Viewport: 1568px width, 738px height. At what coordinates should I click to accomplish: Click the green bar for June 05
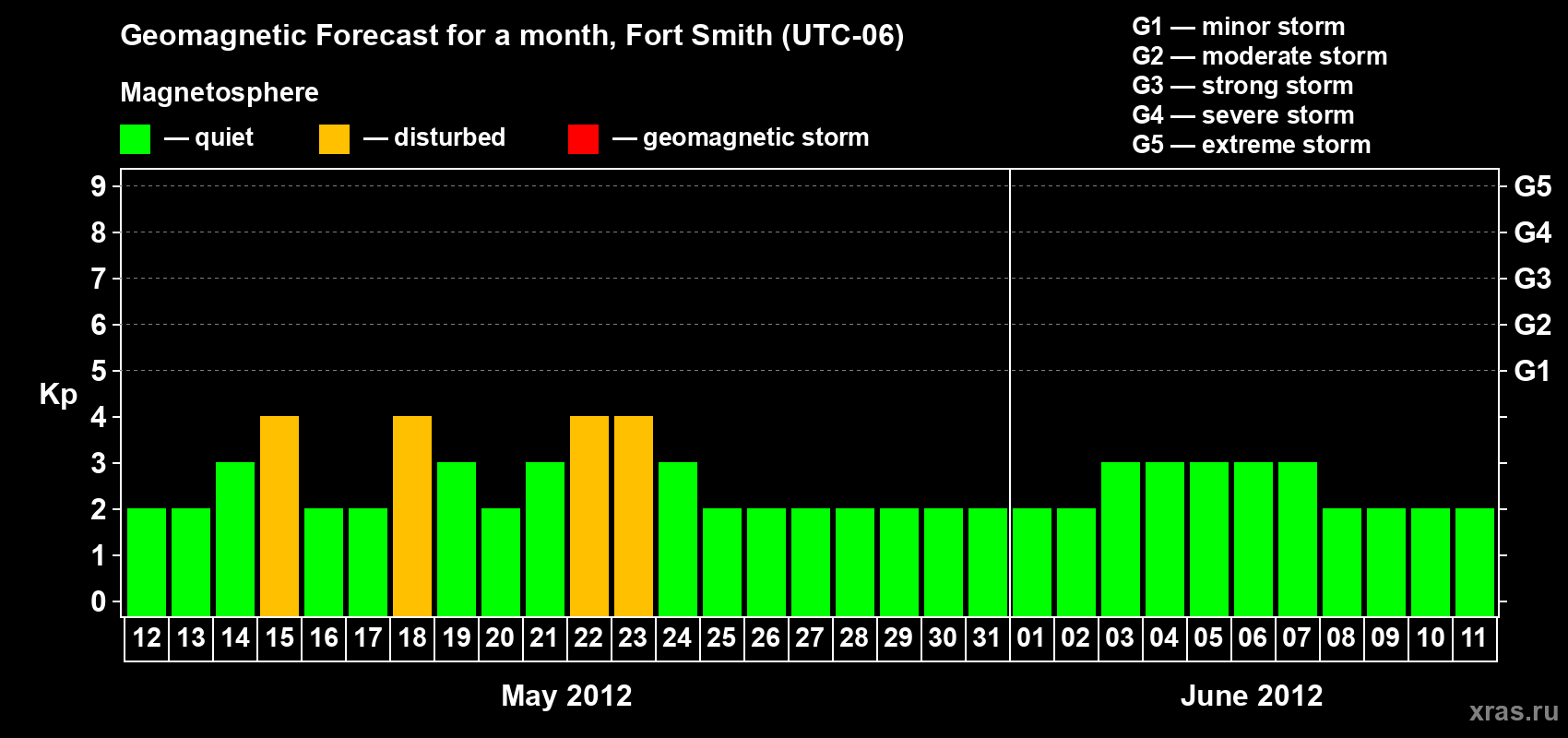[x=1209, y=540]
